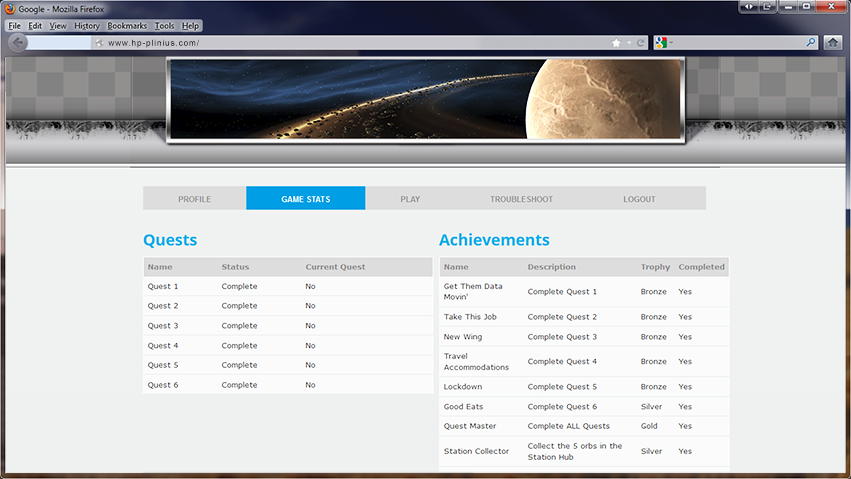Click Complete Quest 3 description
Image resolution: width=851 pixels, height=479 pixels.
[x=562, y=337]
